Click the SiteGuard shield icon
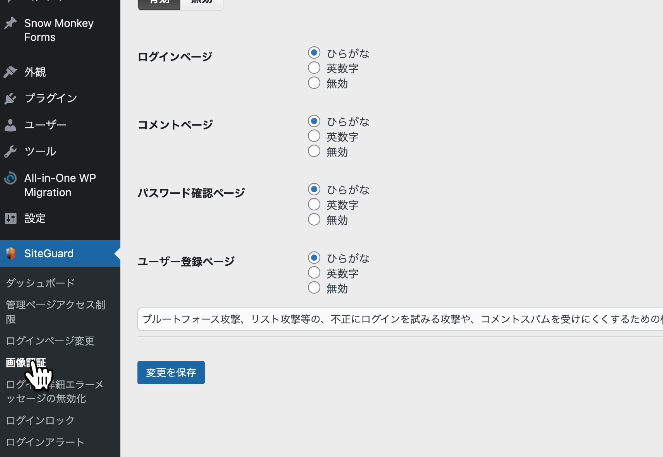The height and width of the screenshot is (457, 663). [10, 253]
